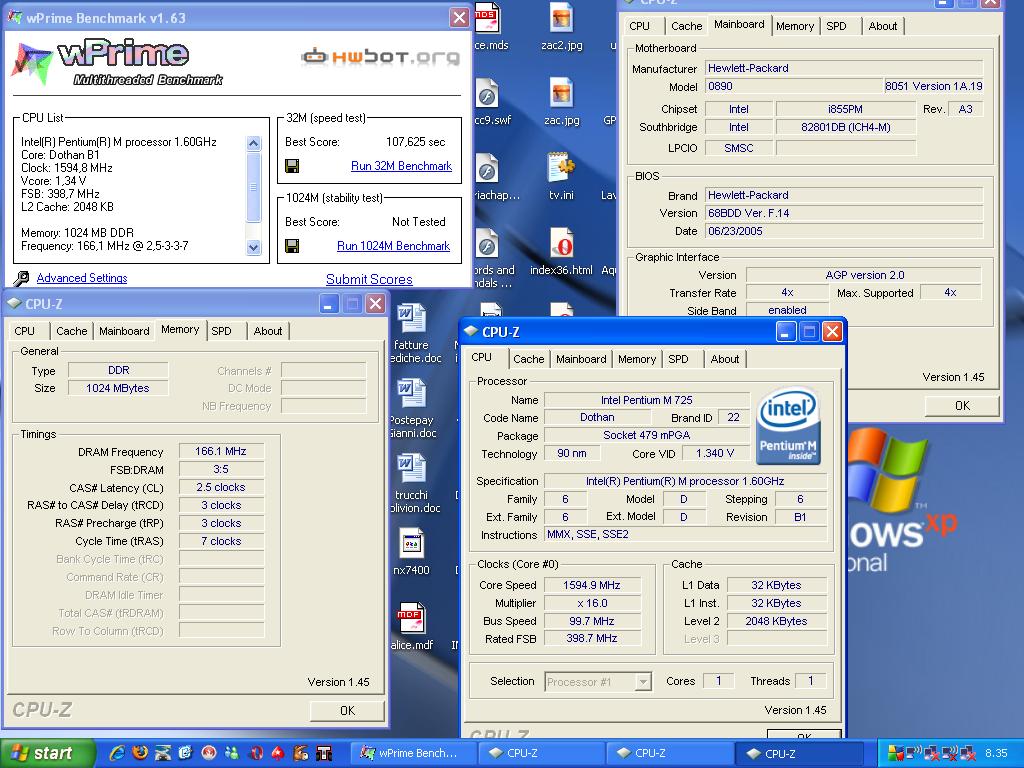The width and height of the screenshot is (1024, 768).
Task: Click the Run 1024M Benchmark link
Action: pos(393,246)
